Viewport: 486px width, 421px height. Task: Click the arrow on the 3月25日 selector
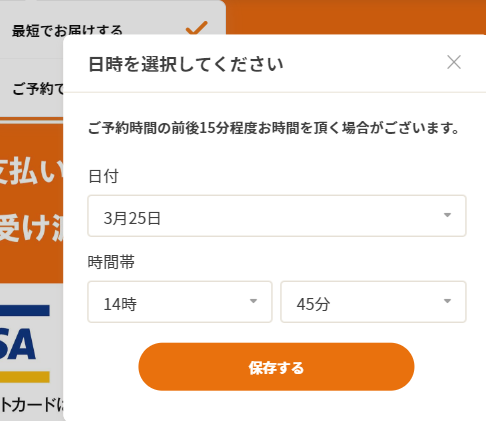click(447, 215)
